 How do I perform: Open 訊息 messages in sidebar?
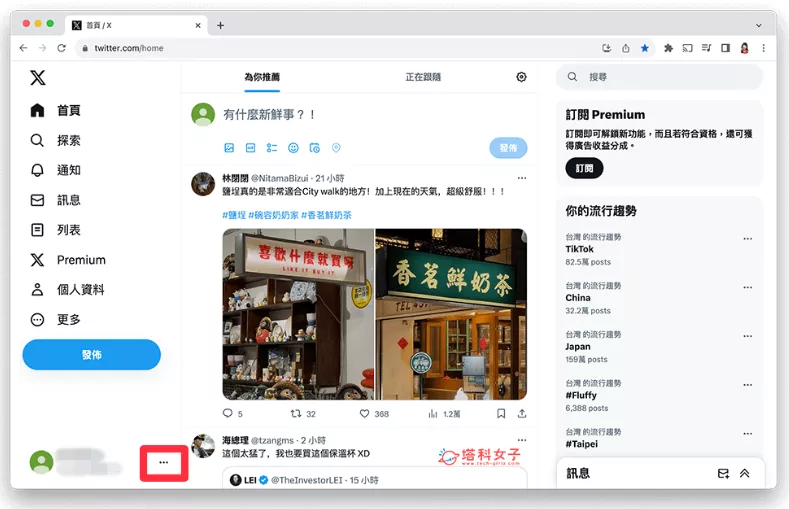(55, 200)
